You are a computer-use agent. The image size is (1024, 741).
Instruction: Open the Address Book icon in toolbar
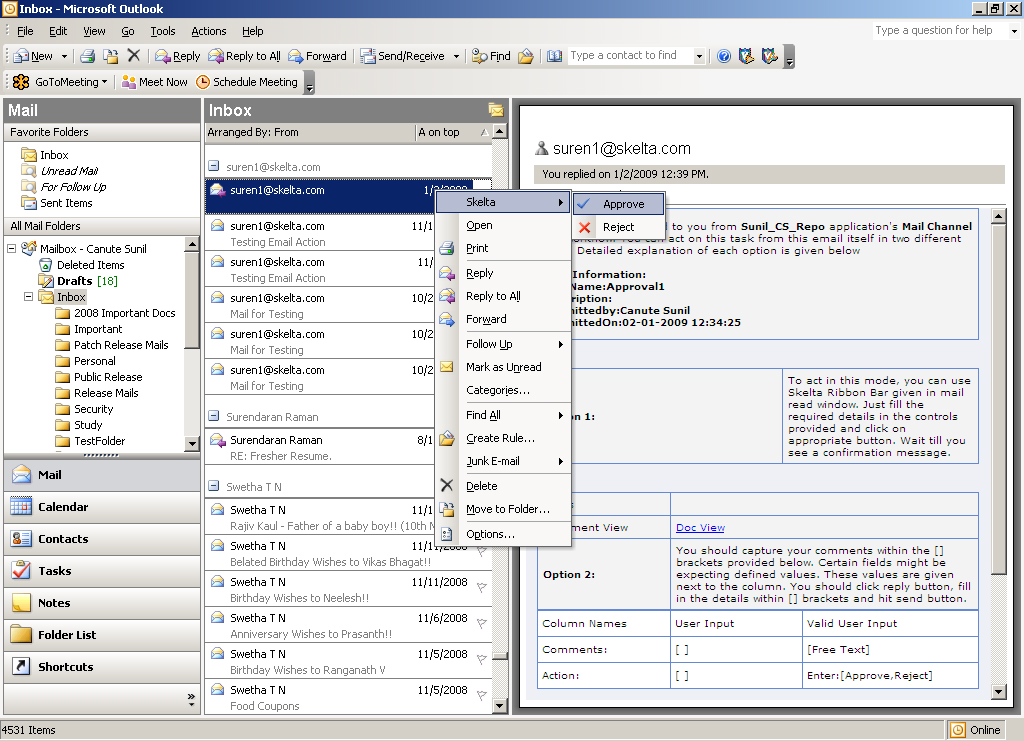(555, 57)
